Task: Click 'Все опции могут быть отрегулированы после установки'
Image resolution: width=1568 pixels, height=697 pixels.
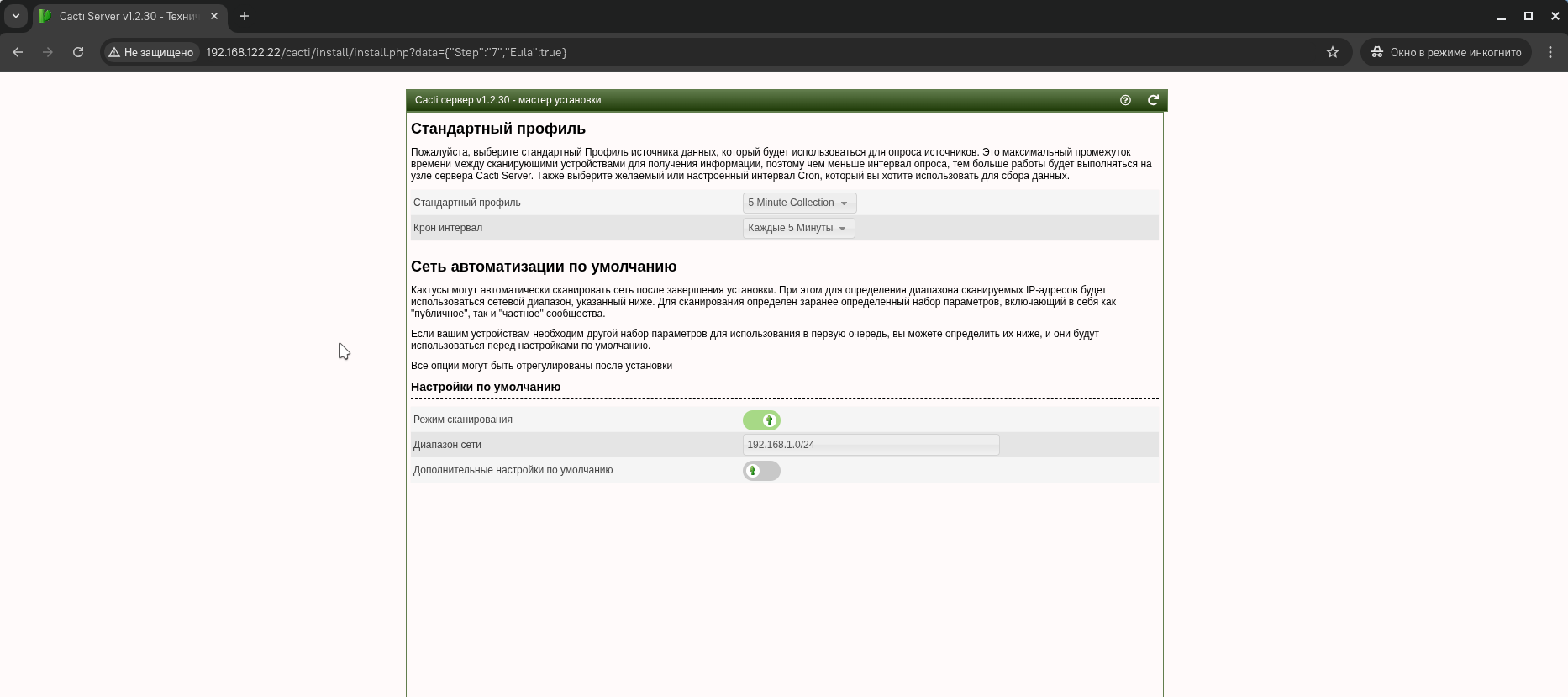Action: pyautogui.click(x=541, y=366)
